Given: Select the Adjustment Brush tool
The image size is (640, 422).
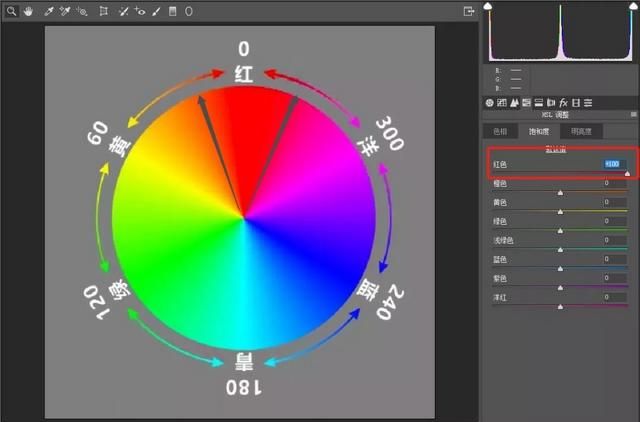Looking at the screenshot, I should (156, 11).
